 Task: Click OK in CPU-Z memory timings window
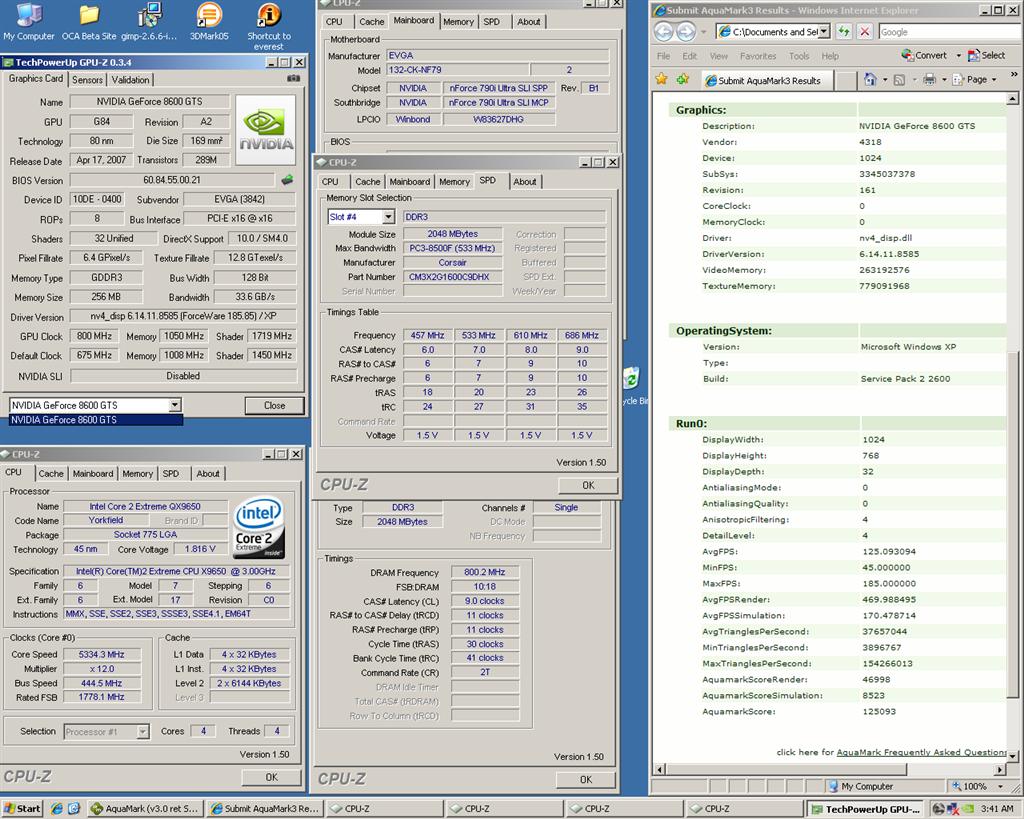click(586, 779)
